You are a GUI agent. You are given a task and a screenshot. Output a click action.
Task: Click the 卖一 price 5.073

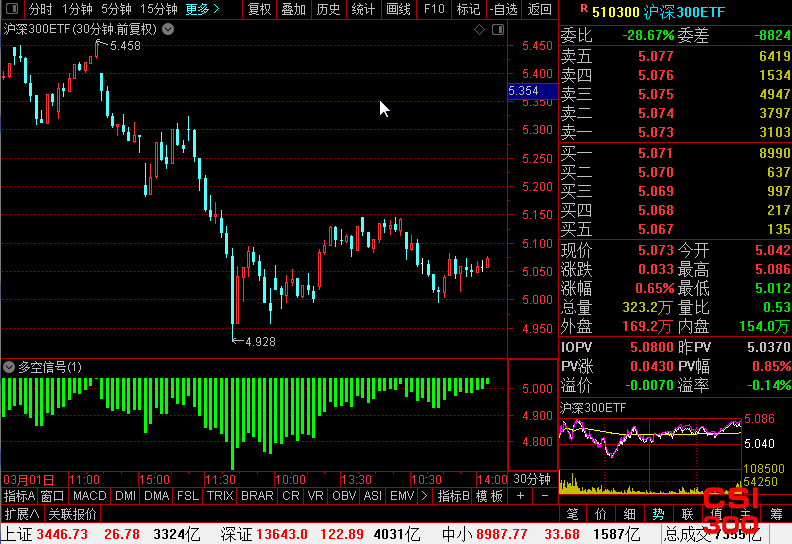click(x=656, y=132)
